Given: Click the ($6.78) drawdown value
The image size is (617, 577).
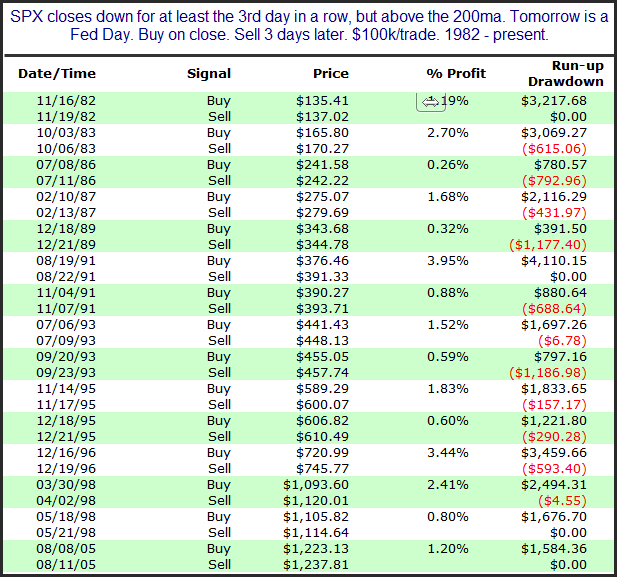Looking at the screenshot, I should click(562, 341).
